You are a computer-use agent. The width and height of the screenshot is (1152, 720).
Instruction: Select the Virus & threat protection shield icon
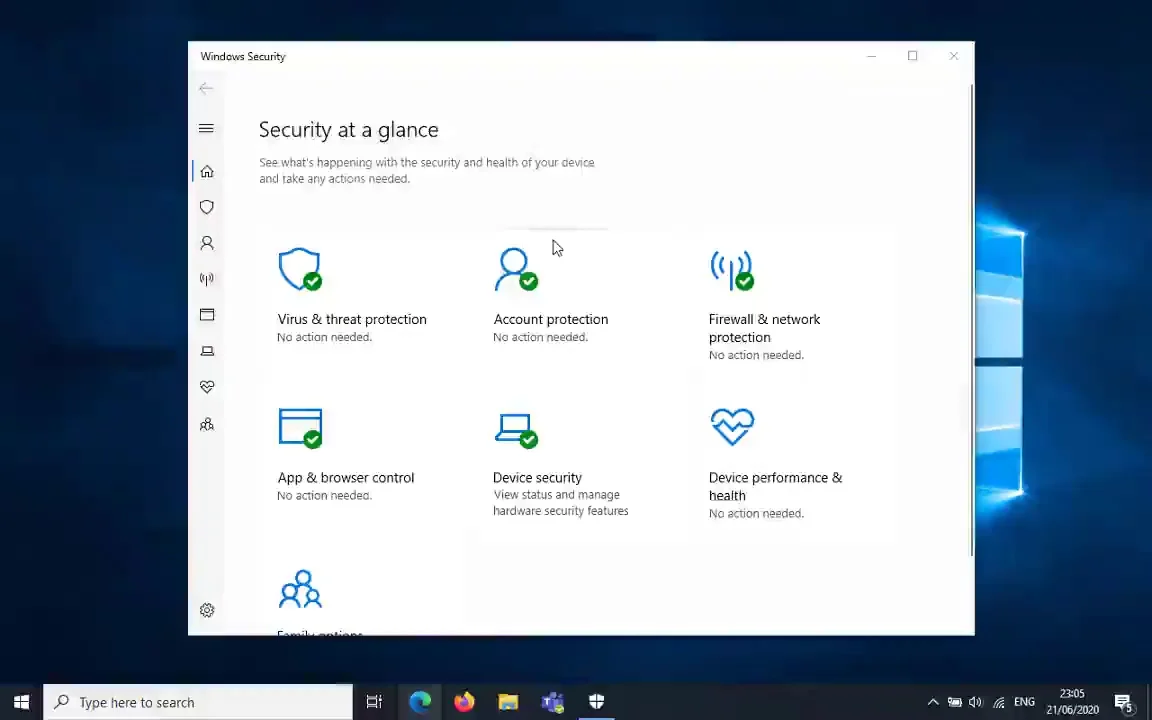(206, 207)
